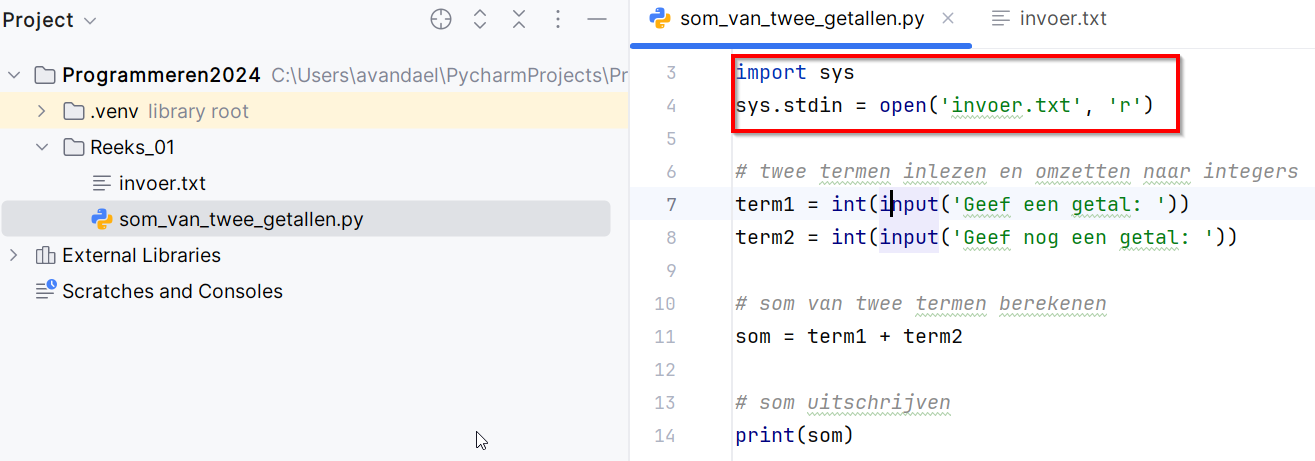This screenshot has width=1315, height=461.
Task: Close the som_van_twee_getallen.py tab
Action: click(949, 19)
